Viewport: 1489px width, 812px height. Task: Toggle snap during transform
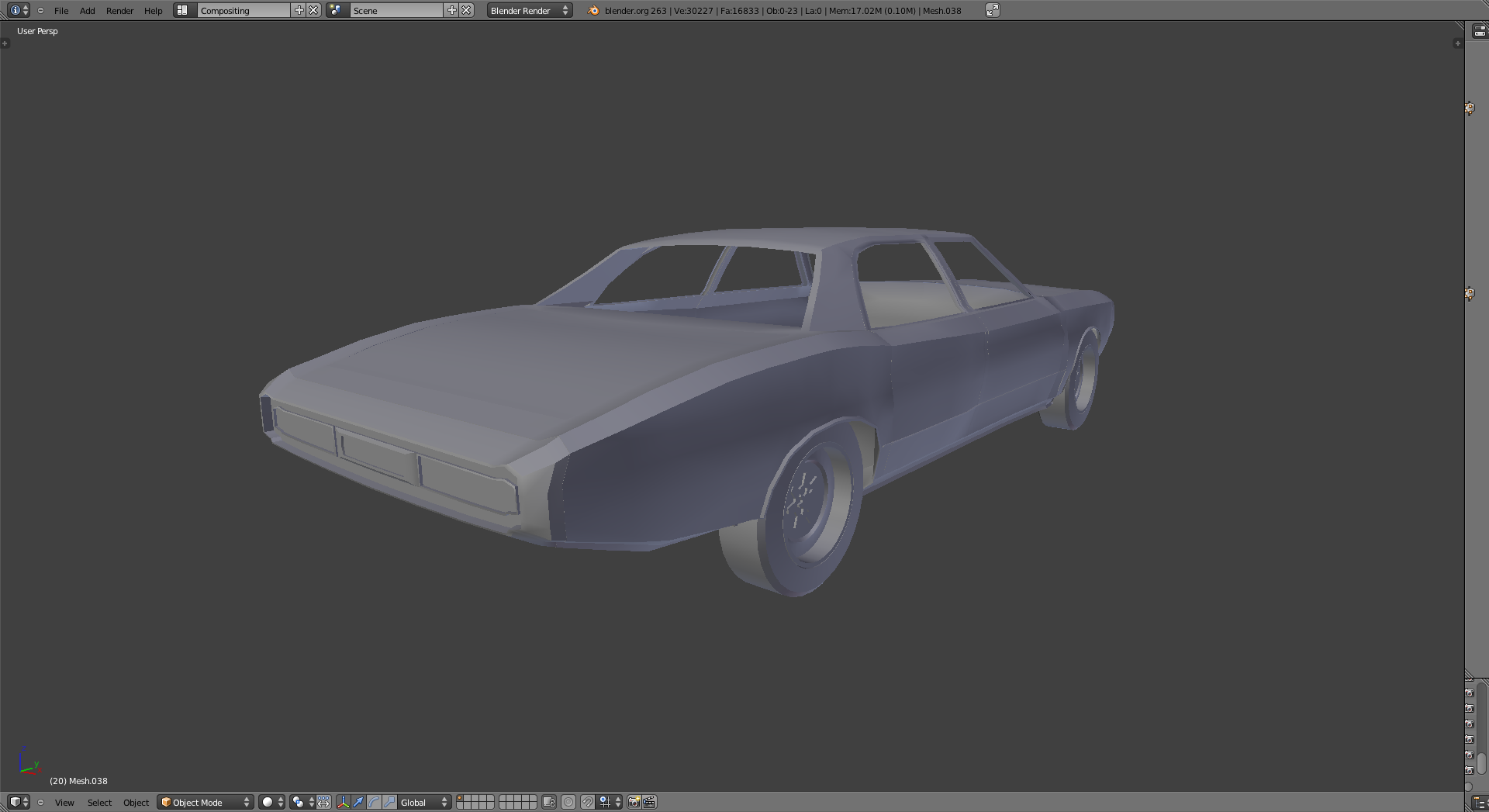tap(588, 802)
